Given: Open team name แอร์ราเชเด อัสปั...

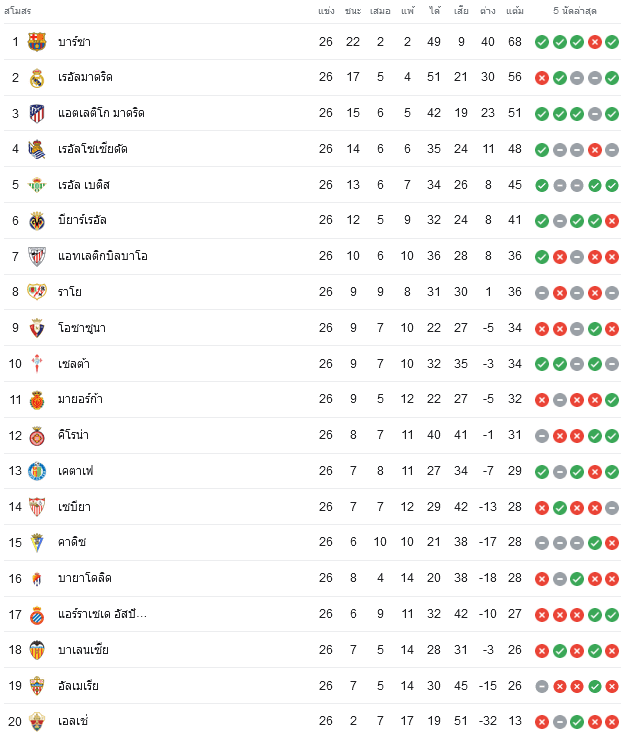Looking at the screenshot, I should [102, 614].
